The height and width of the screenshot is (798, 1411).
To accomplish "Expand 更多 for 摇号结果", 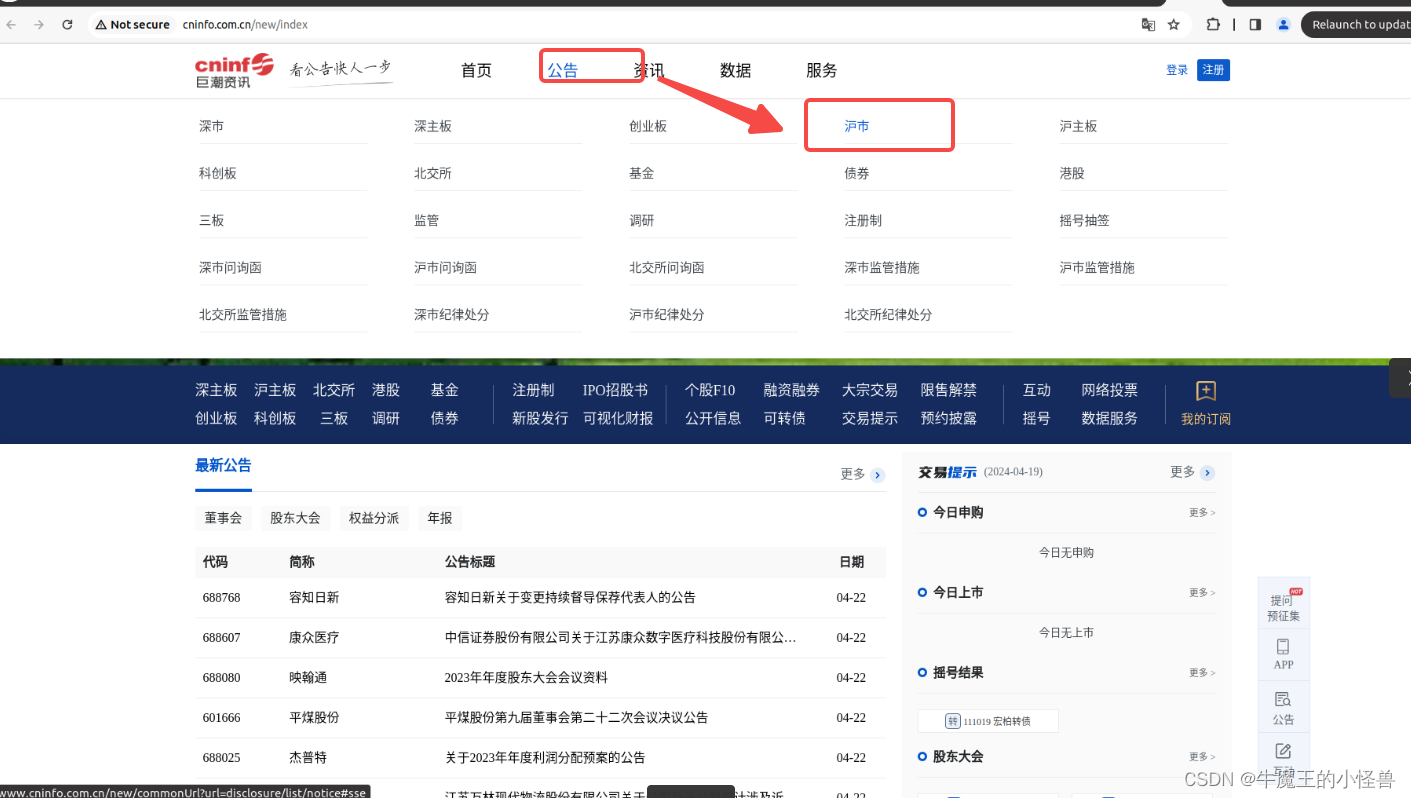I will point(1202,672).
